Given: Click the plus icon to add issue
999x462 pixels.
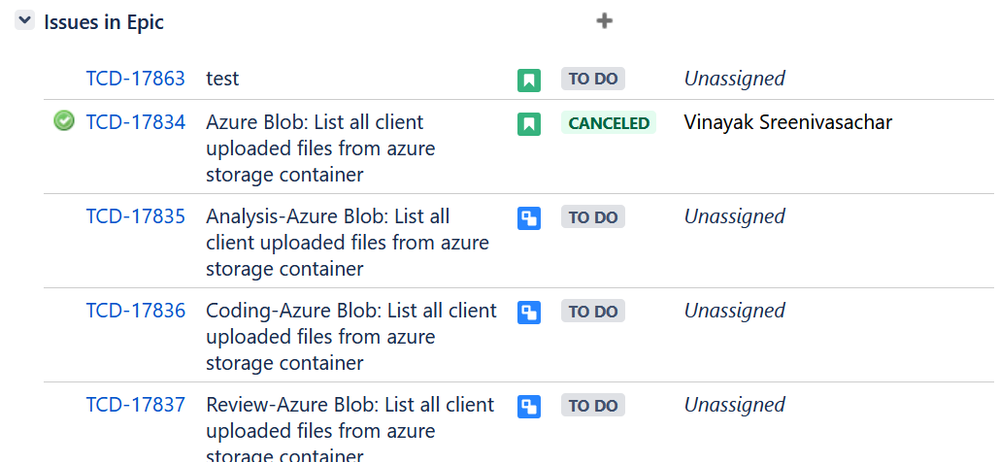Looking at the screenshot, I should pos(604,21).
